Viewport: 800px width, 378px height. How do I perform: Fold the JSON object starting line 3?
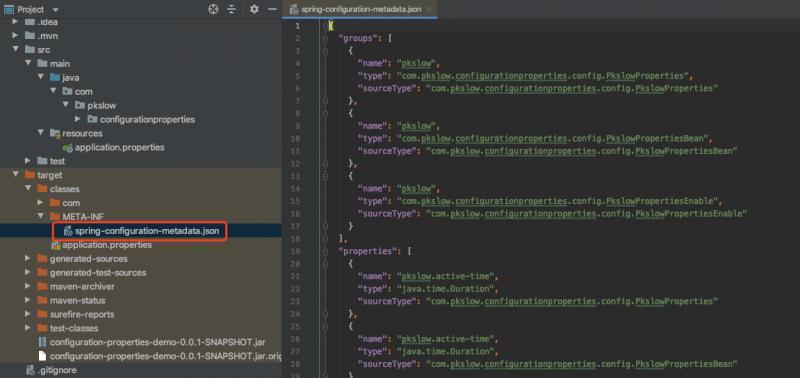point(326,51)
